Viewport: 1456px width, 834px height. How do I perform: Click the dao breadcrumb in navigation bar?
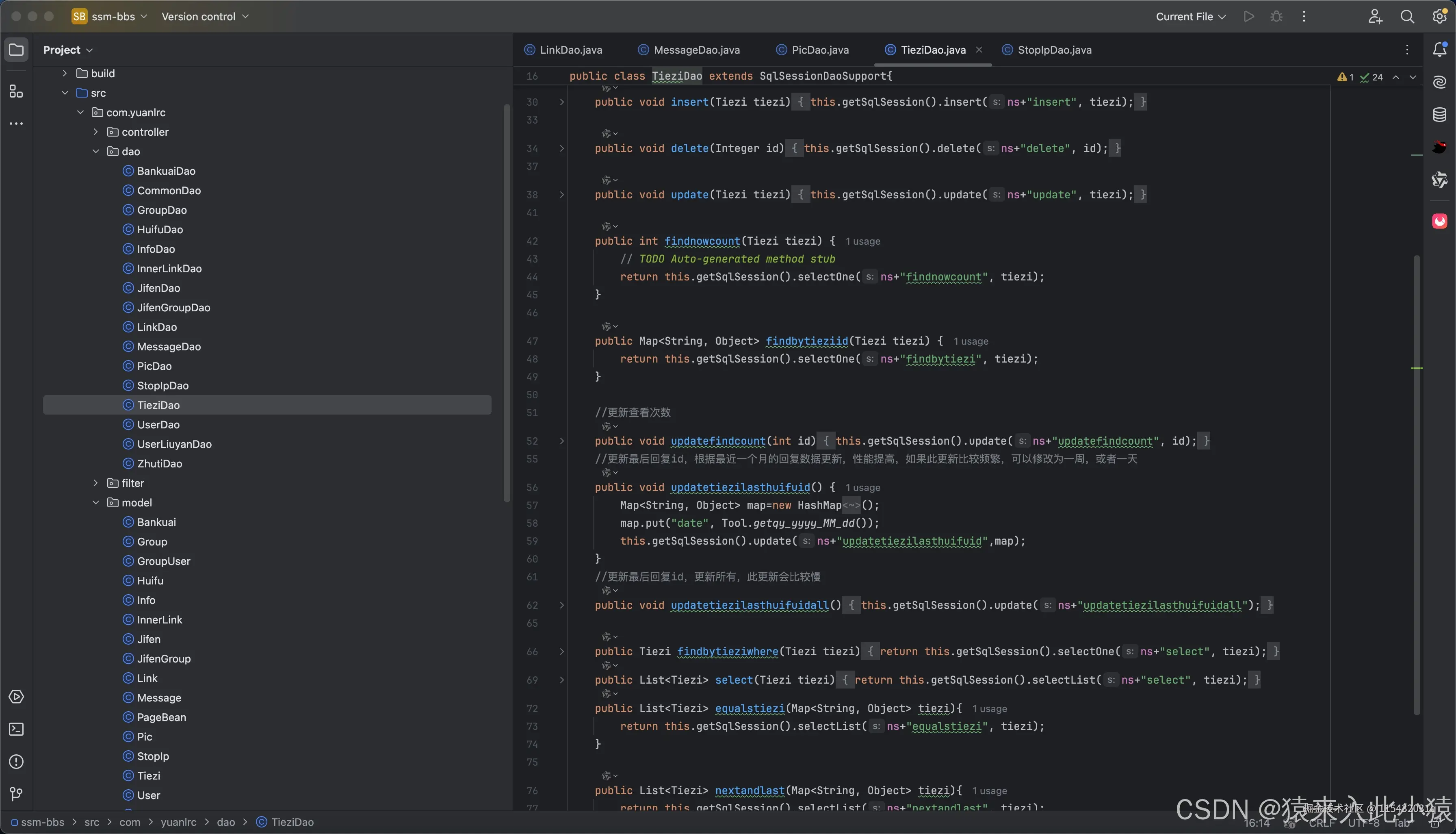225,822
